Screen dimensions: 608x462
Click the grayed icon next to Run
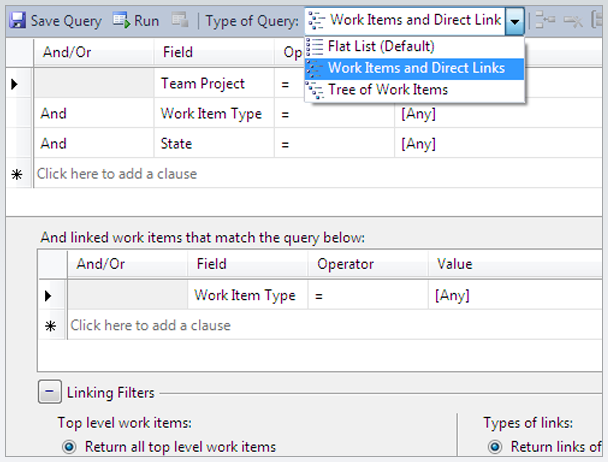179,20
